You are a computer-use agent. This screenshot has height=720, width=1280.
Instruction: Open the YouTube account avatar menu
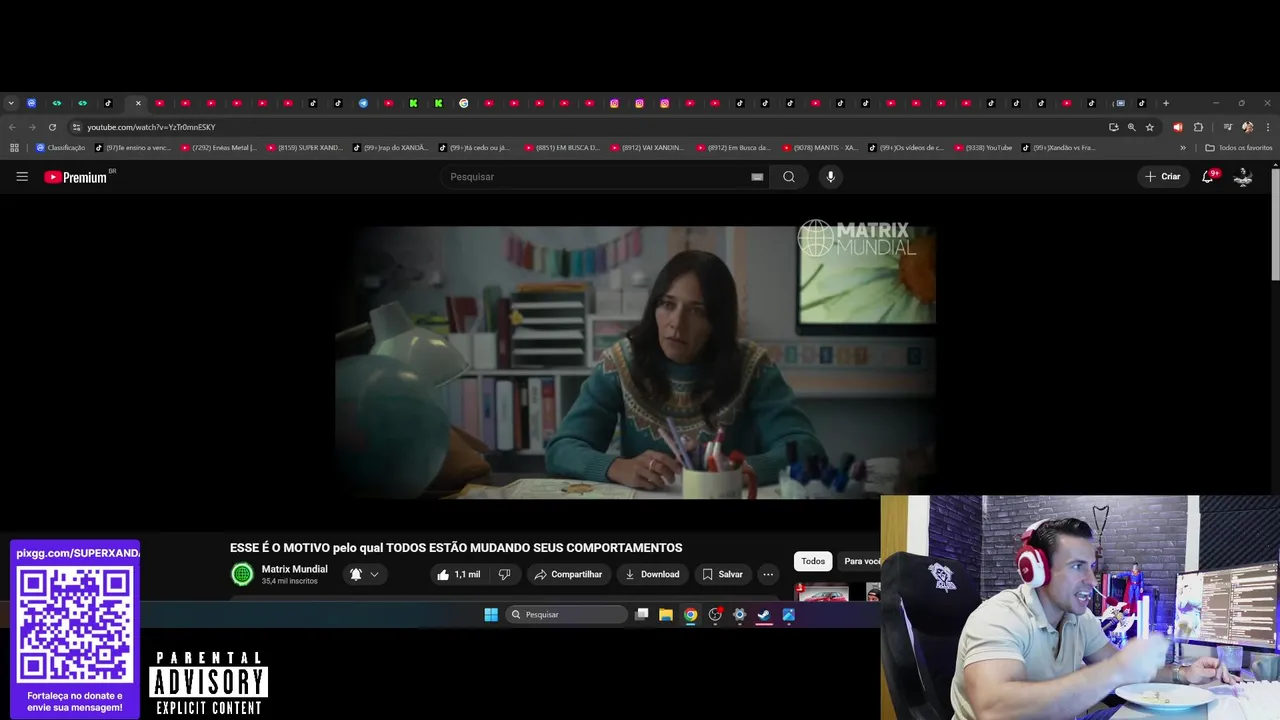click(x=1243, y=177)
